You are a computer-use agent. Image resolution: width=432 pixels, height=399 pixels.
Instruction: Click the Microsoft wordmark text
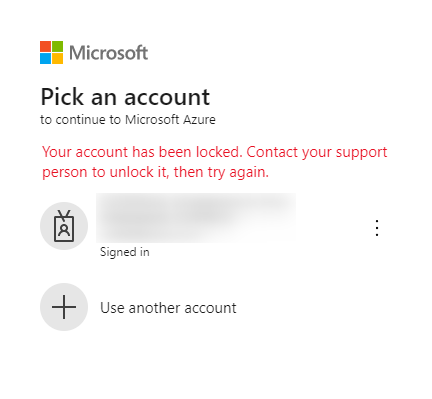[108, 53]
